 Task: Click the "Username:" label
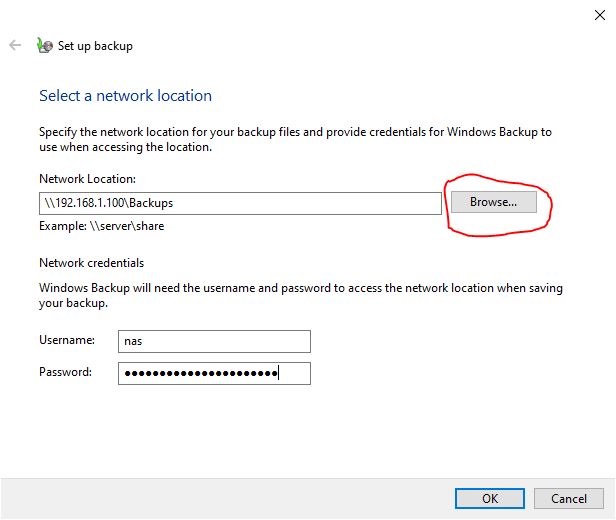(x=67, y=340)
